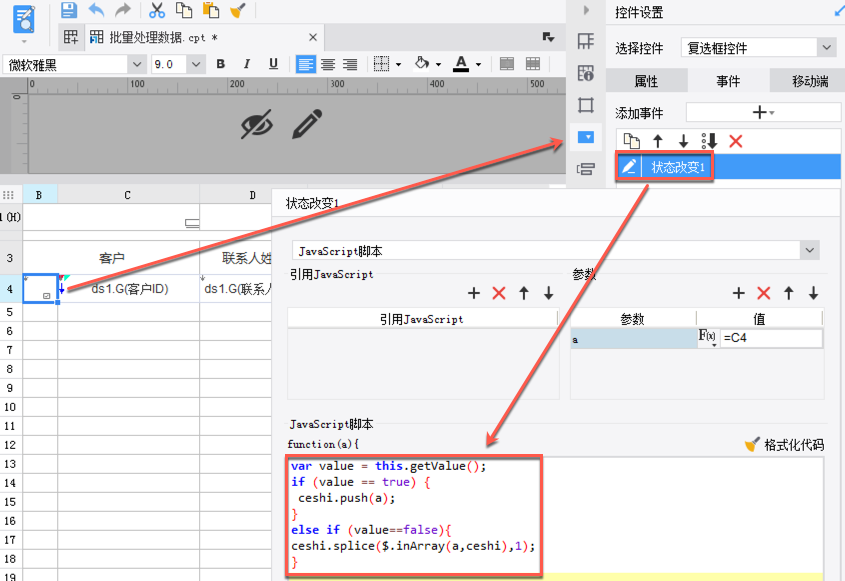
Task: Toggle Bold formatting
Action: click(220, 64)
